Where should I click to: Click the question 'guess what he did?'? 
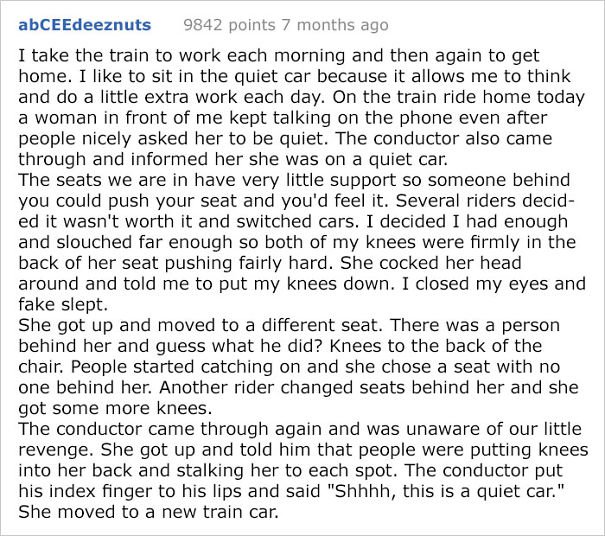[239, 346]
